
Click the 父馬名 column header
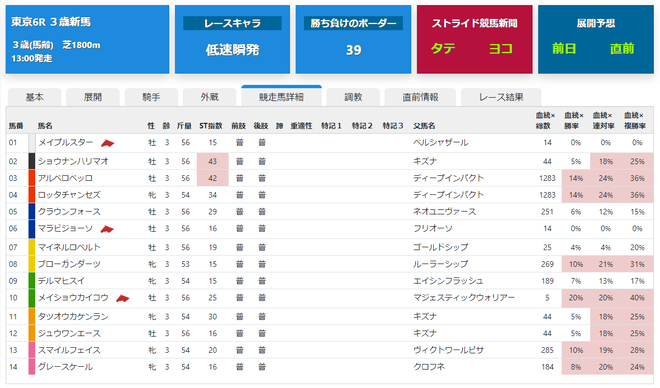(x=424, y=126)
